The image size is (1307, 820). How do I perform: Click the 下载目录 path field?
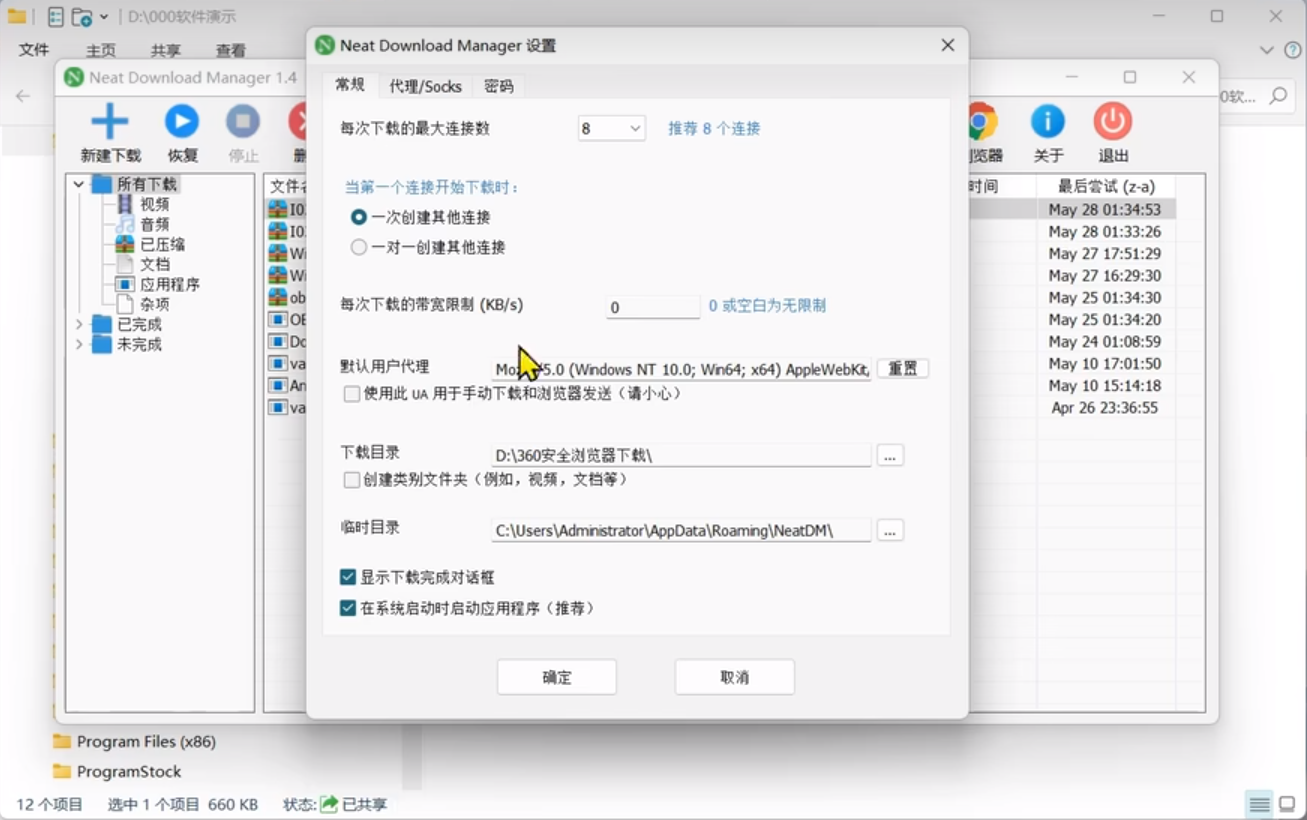point(681,456)
